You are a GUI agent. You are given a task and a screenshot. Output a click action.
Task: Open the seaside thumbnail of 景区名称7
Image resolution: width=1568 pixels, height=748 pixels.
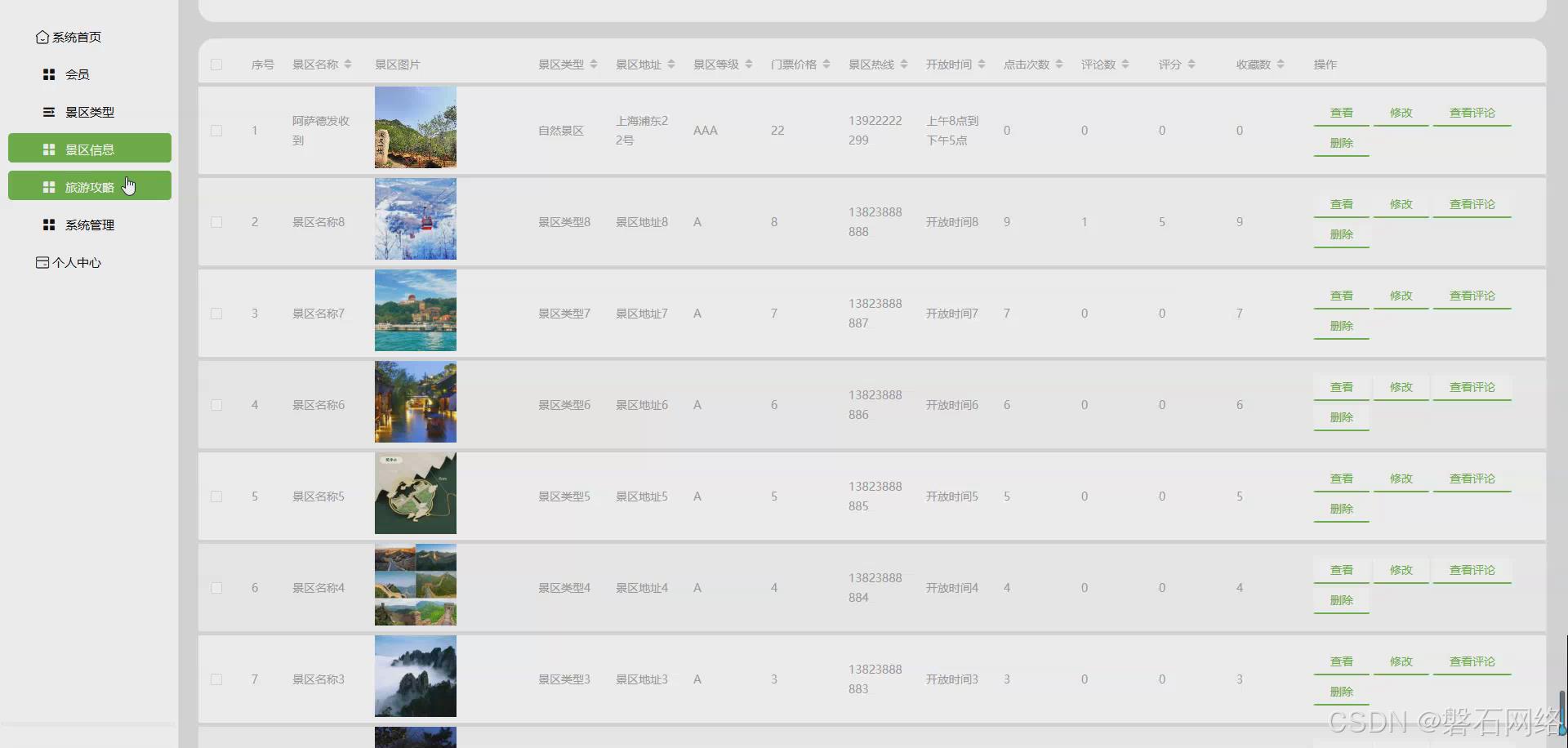416,310
